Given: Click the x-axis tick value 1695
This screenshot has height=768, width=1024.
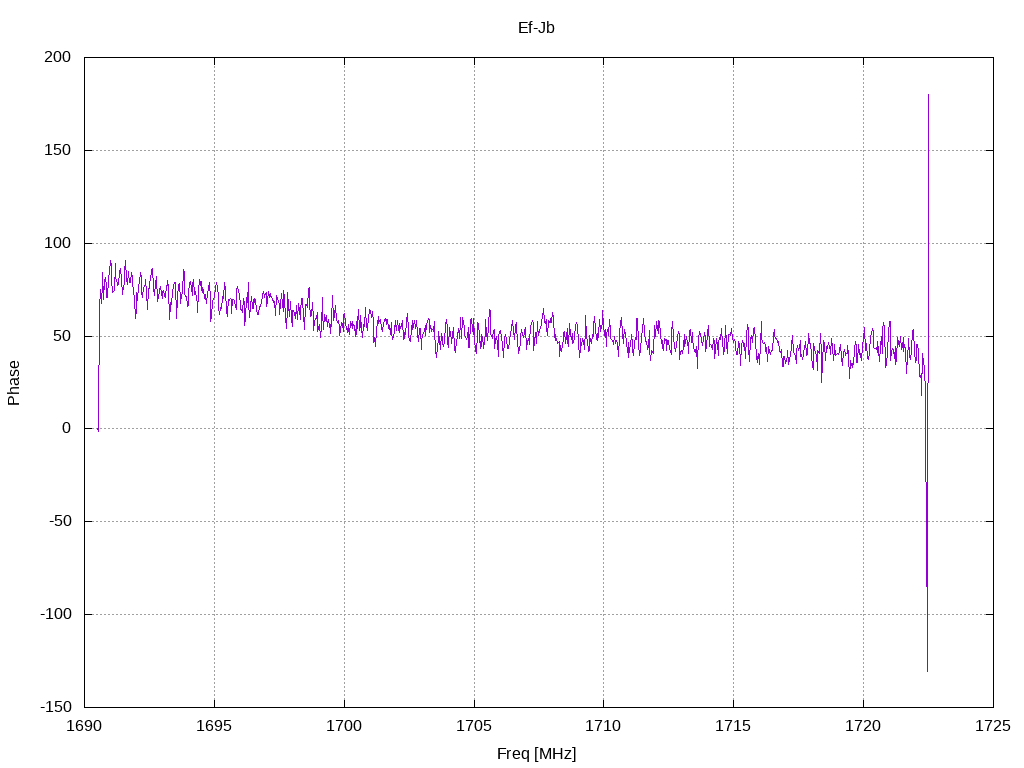Looking at the screenshot, I should pyautogui.click(x=214, y=726).
